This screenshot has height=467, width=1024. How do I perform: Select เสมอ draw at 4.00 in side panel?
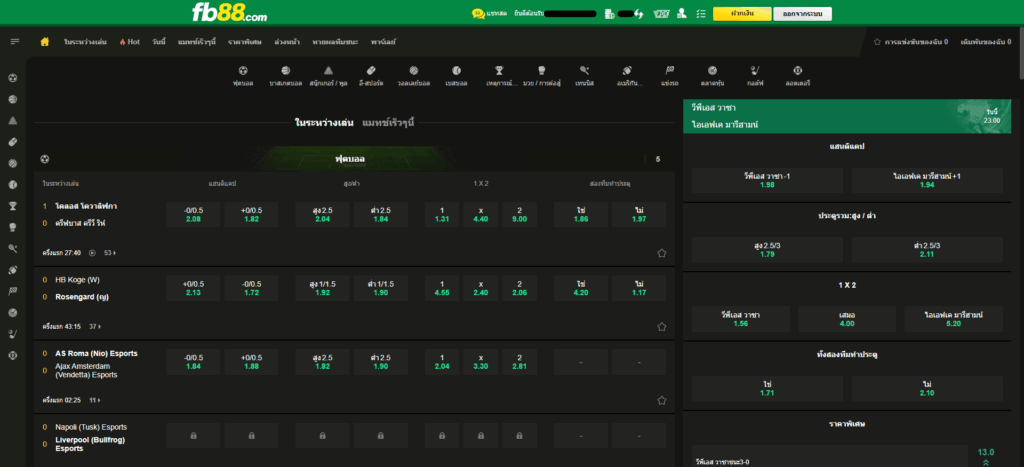coord(847,319)
